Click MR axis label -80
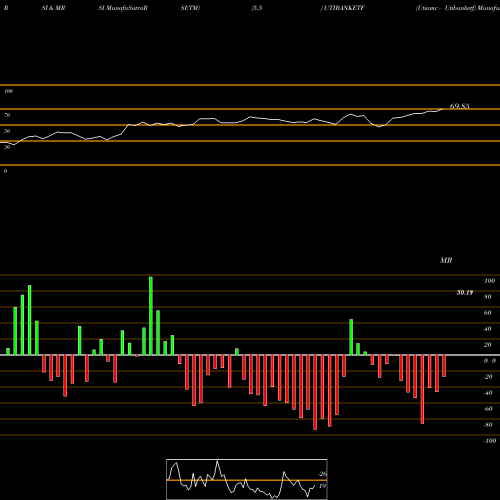 488,425
